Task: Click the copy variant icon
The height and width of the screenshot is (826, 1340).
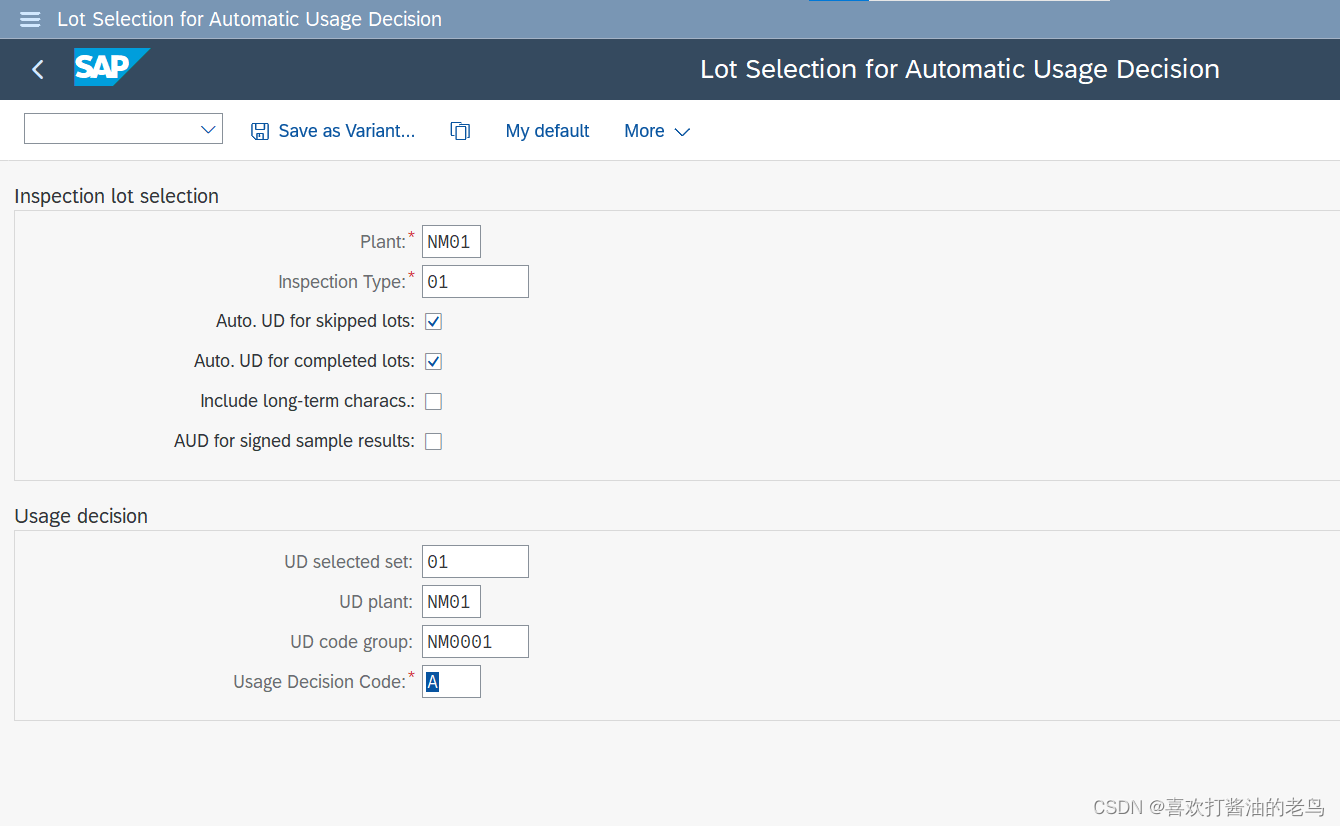Action: pos(460,130)
